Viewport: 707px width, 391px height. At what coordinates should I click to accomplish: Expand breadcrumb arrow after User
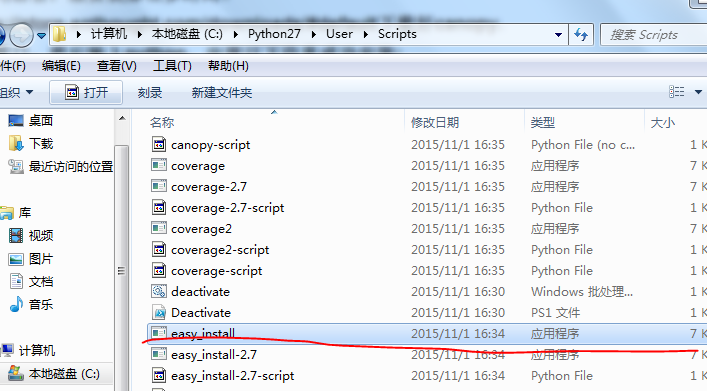tap(366, 34)
